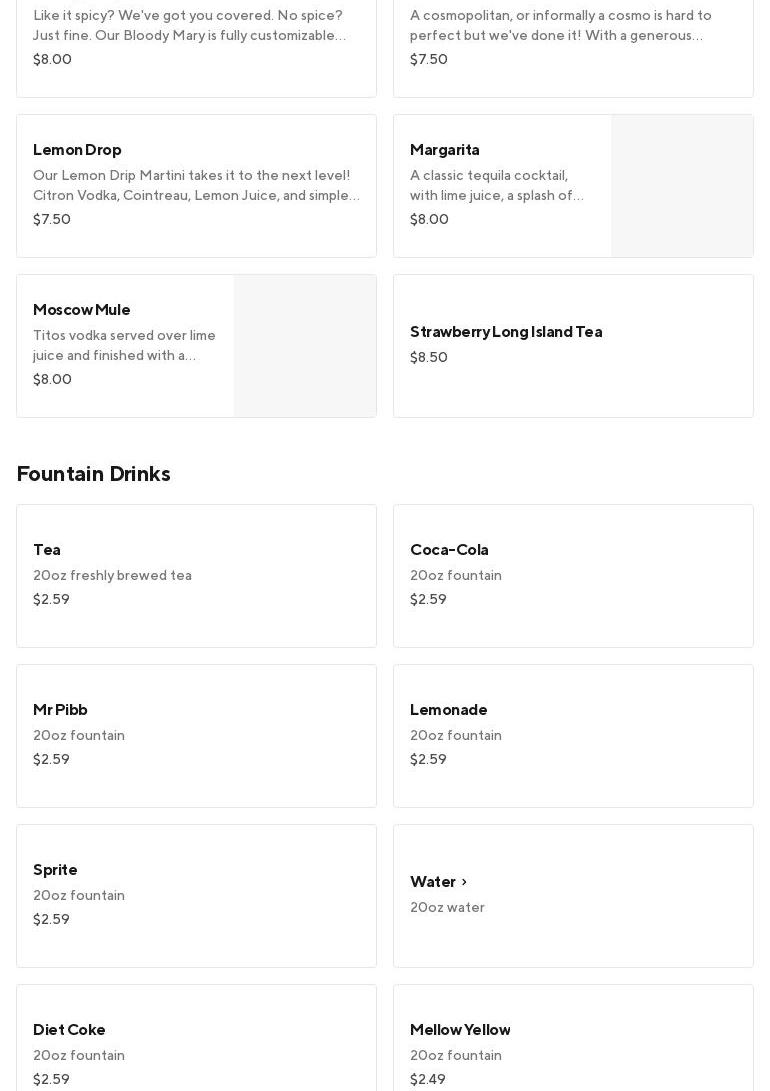Click the Margarita title text
This screenshot has height=1091, width=770.
[444, 150]
